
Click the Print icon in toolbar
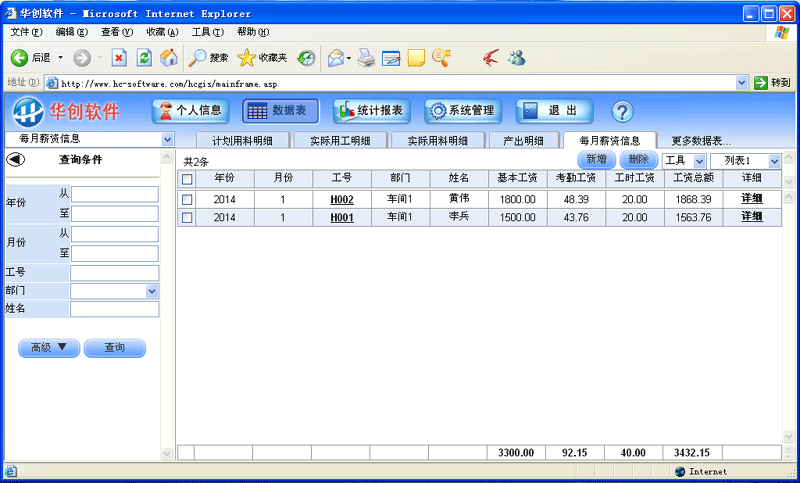point(366,58)
